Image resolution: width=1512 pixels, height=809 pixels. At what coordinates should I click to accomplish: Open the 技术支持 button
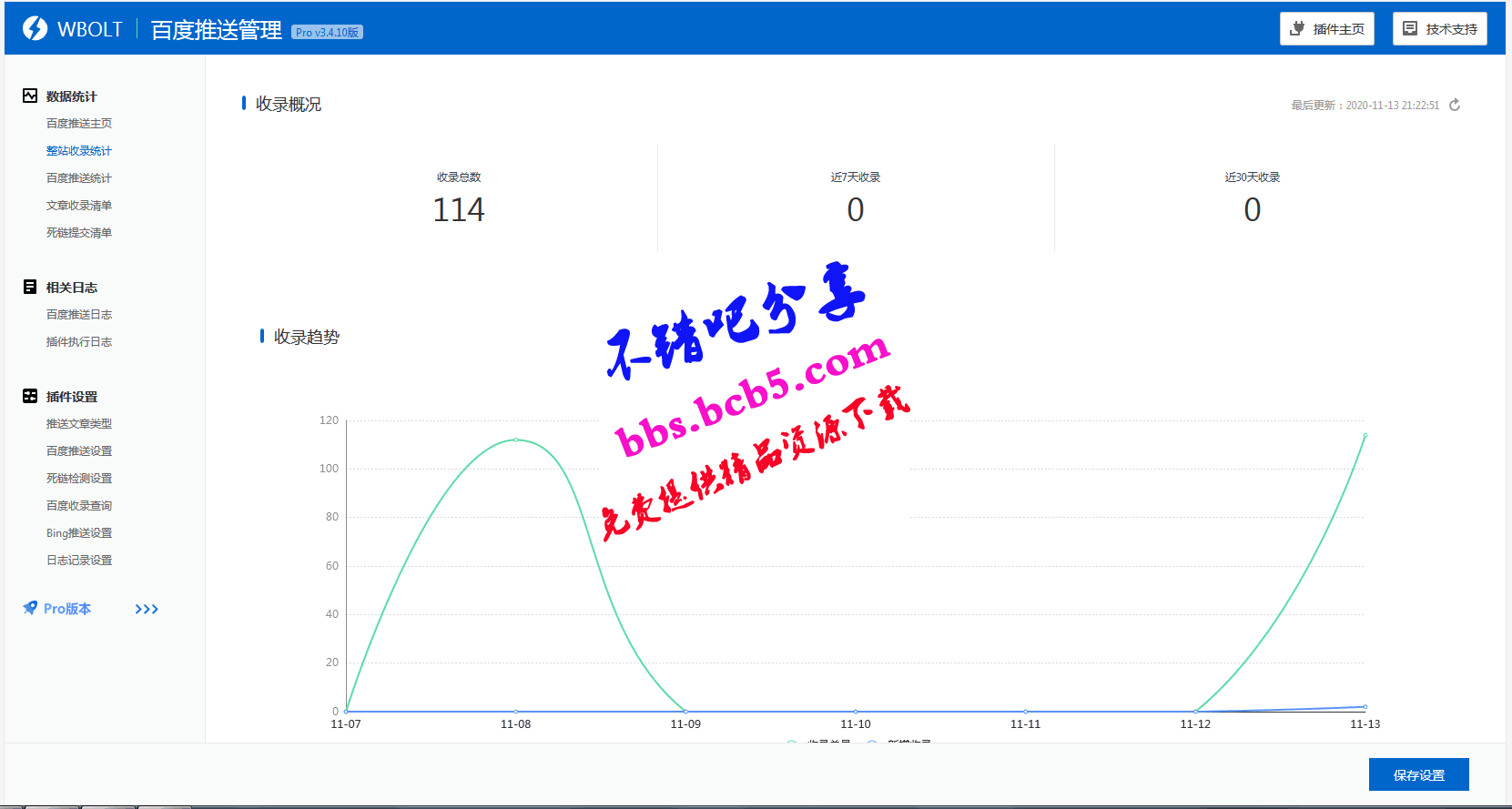[x=1439, y=29]
